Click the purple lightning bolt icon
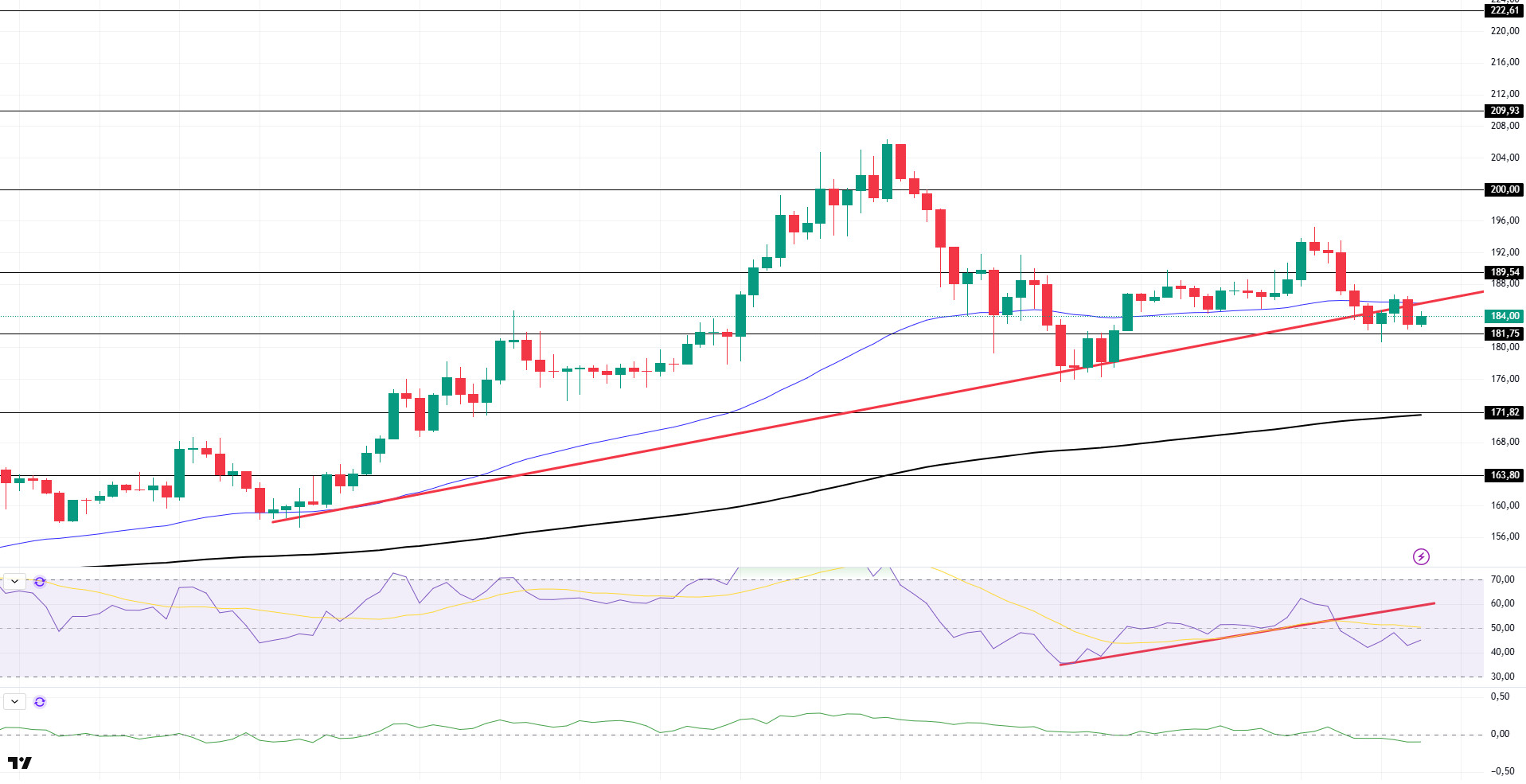 pyautogui.click(x=1421, y=556)
